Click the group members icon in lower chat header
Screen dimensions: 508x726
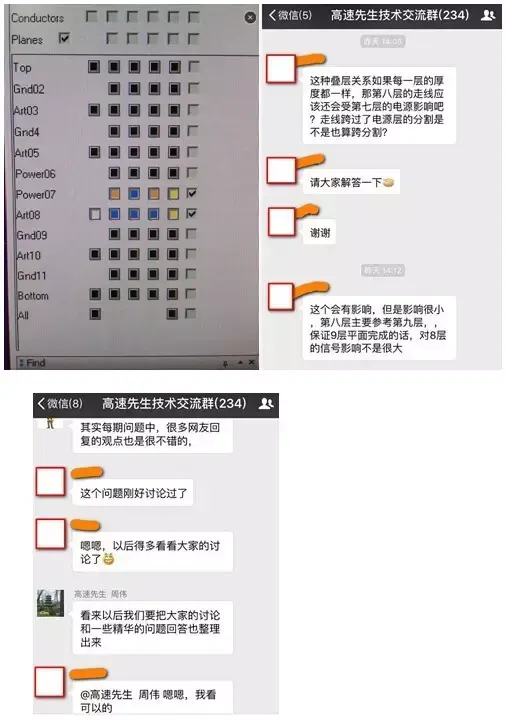tap(266, 403)
